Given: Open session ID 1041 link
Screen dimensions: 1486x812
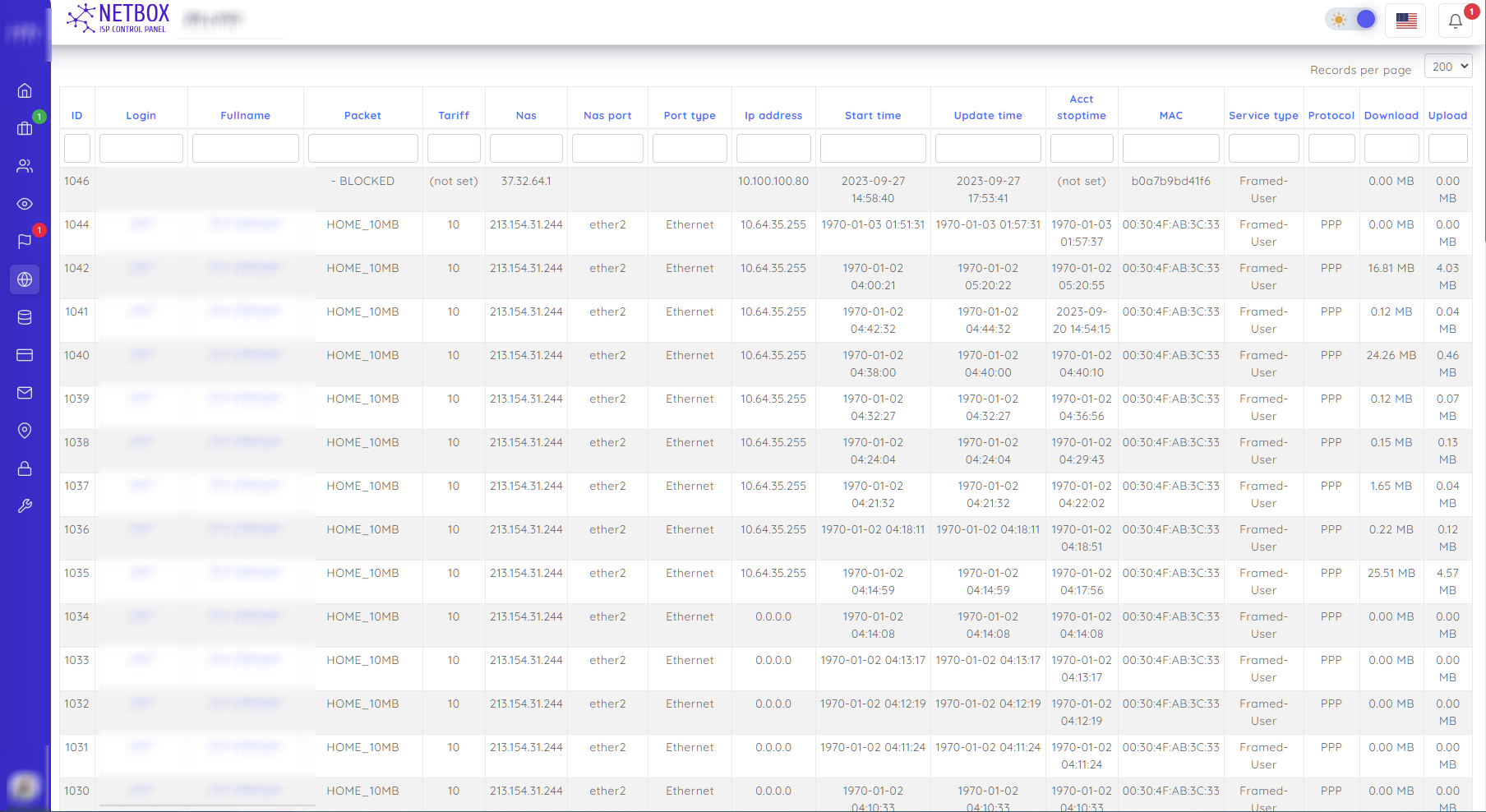Looking at the screenshot, I should coord(76,312).
